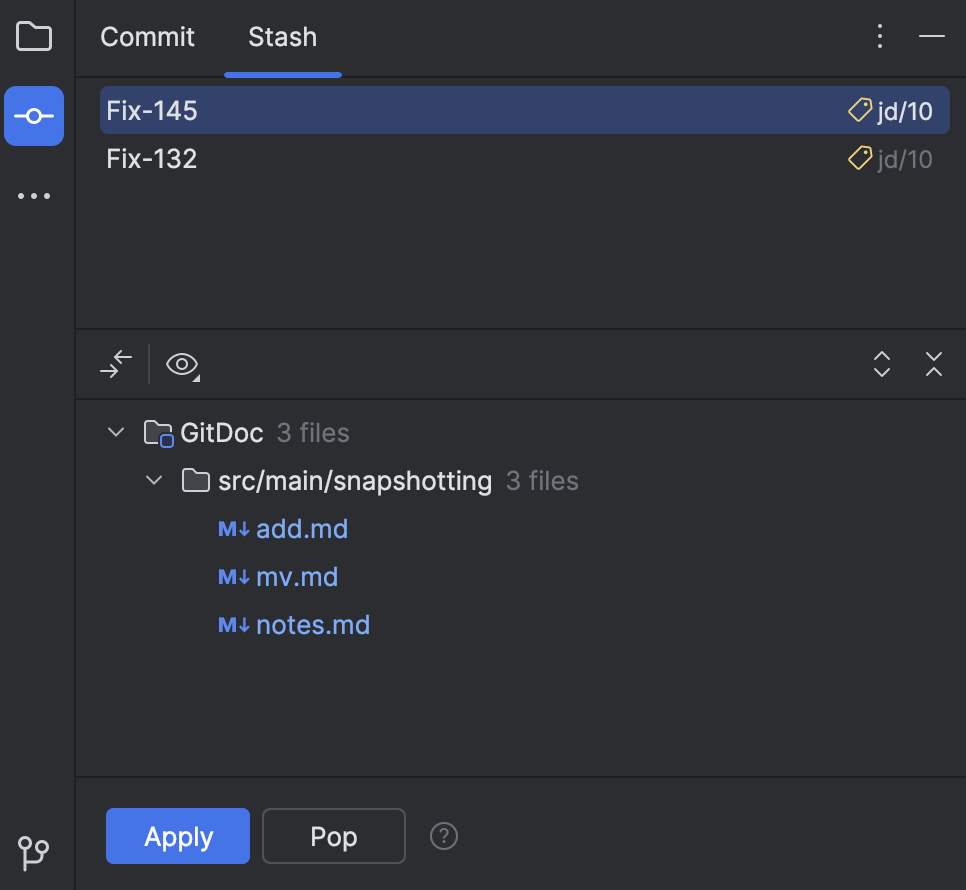966x890 pixels.
Task: Pop the Fix-145 stash
Action: [333, 836]
